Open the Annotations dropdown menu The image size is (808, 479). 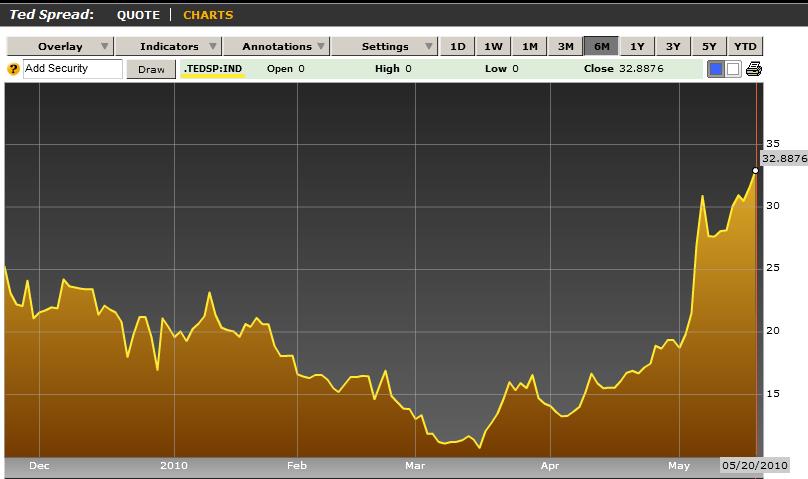[x=277, y=46]
